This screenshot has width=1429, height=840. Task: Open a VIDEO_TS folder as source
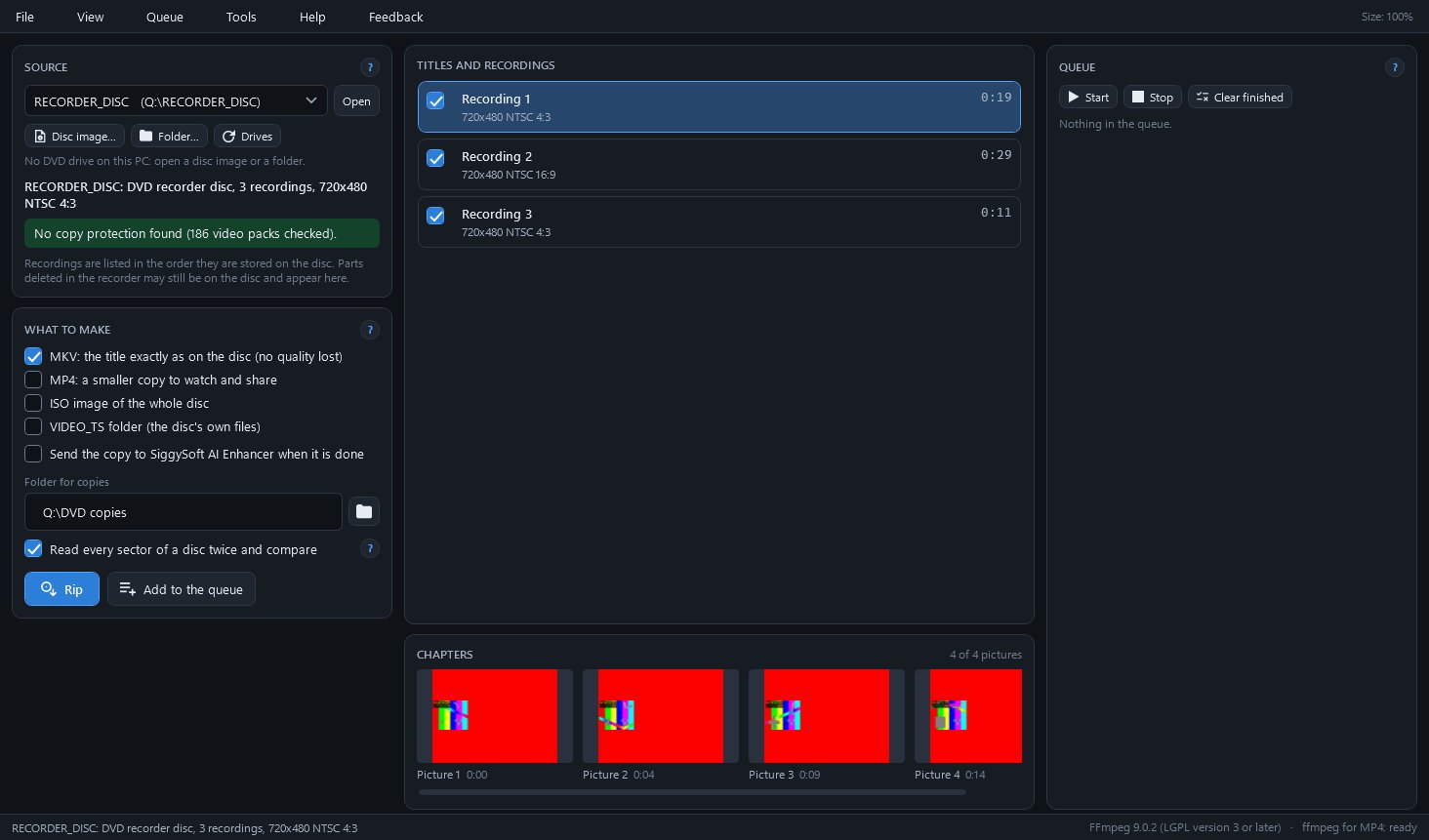point(169,137)
